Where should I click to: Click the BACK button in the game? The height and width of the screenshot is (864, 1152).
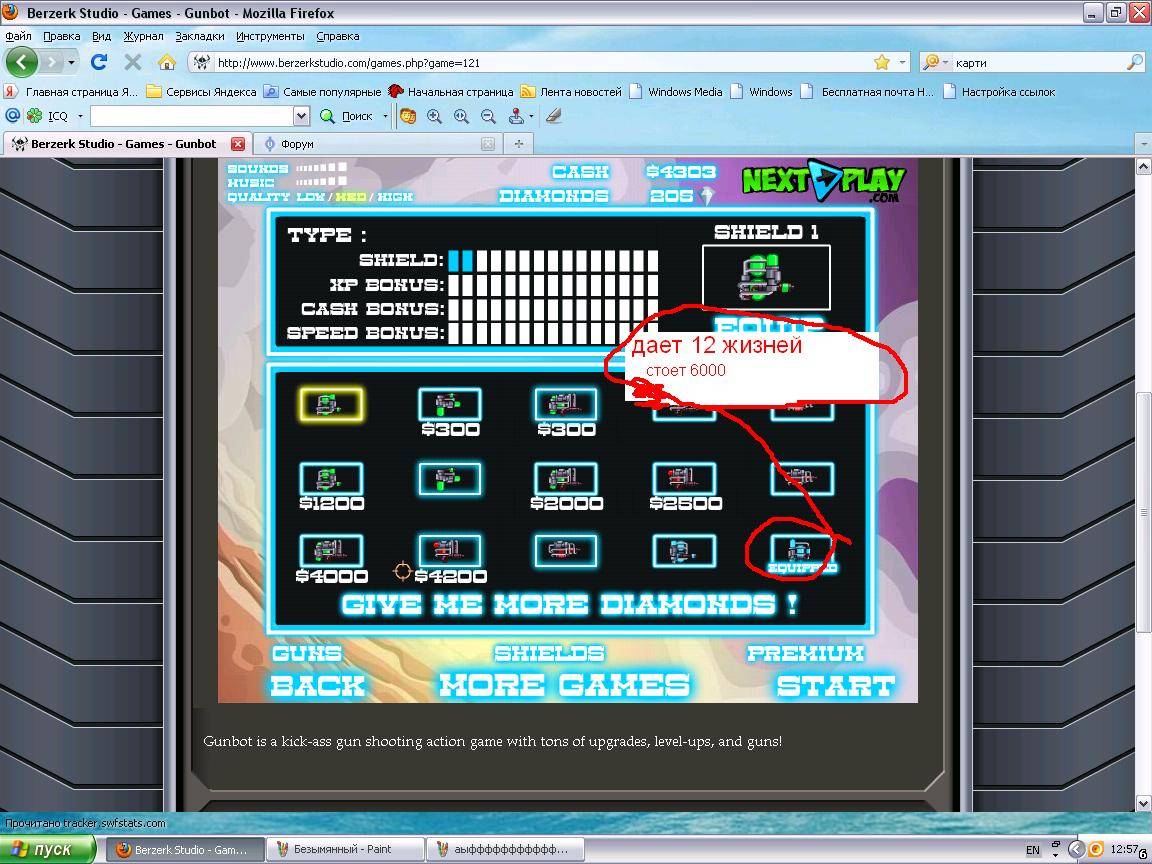click(x=317, y=685)
